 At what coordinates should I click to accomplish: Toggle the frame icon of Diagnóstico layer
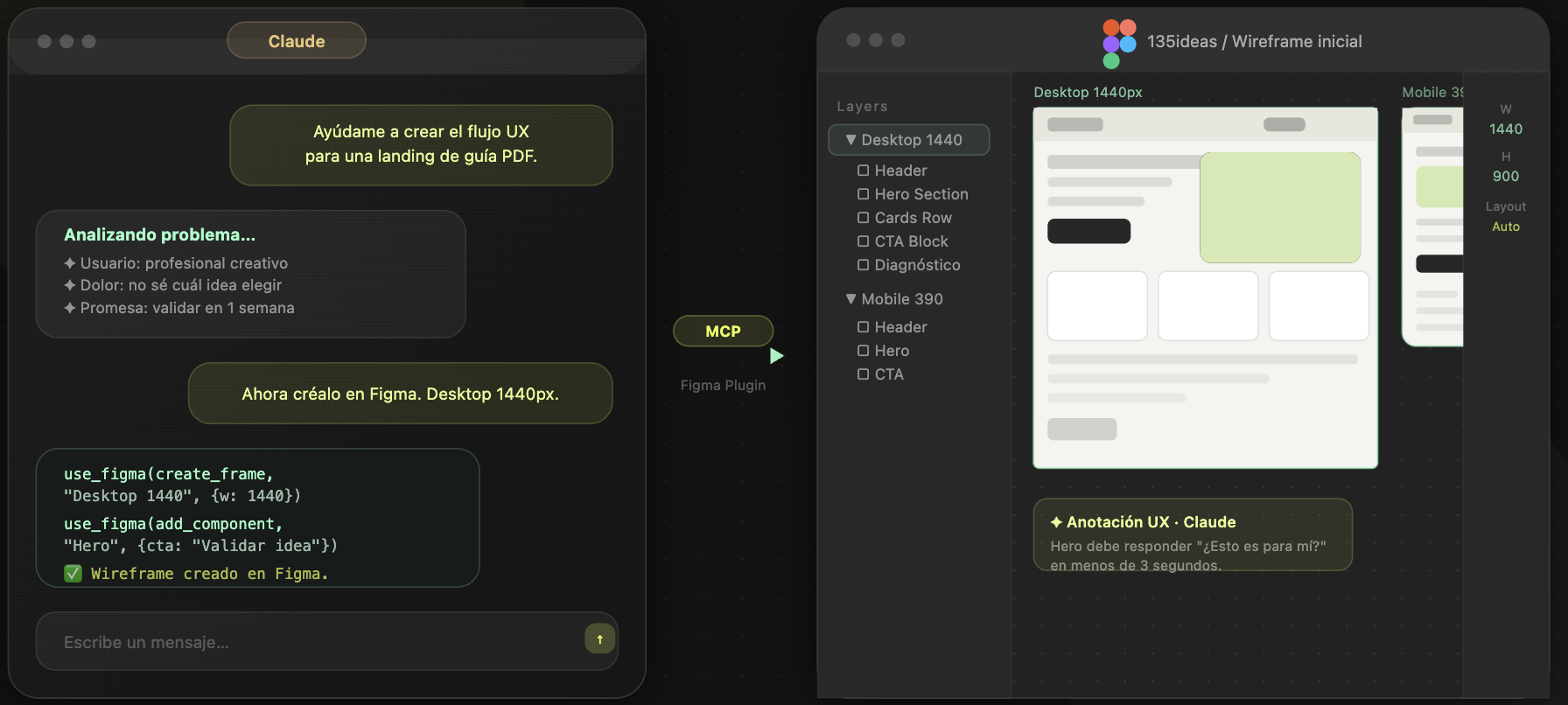864,265
